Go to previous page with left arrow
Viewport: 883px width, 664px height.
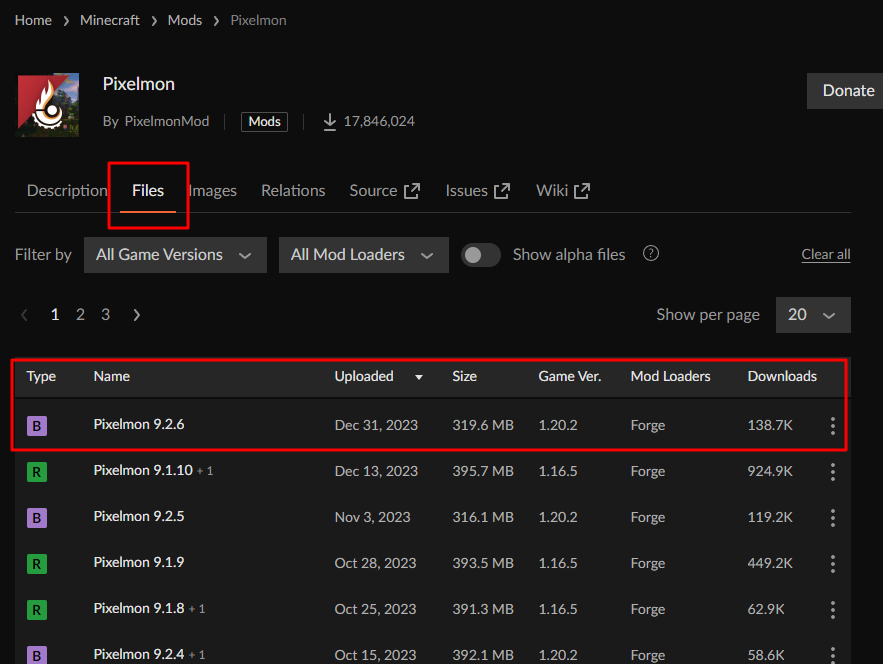coord(24,315)
